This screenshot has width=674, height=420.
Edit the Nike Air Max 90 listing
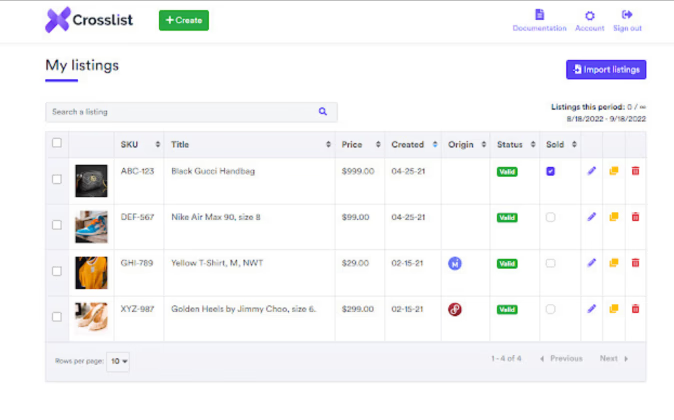pyautogui.click(x=592, y=217)
